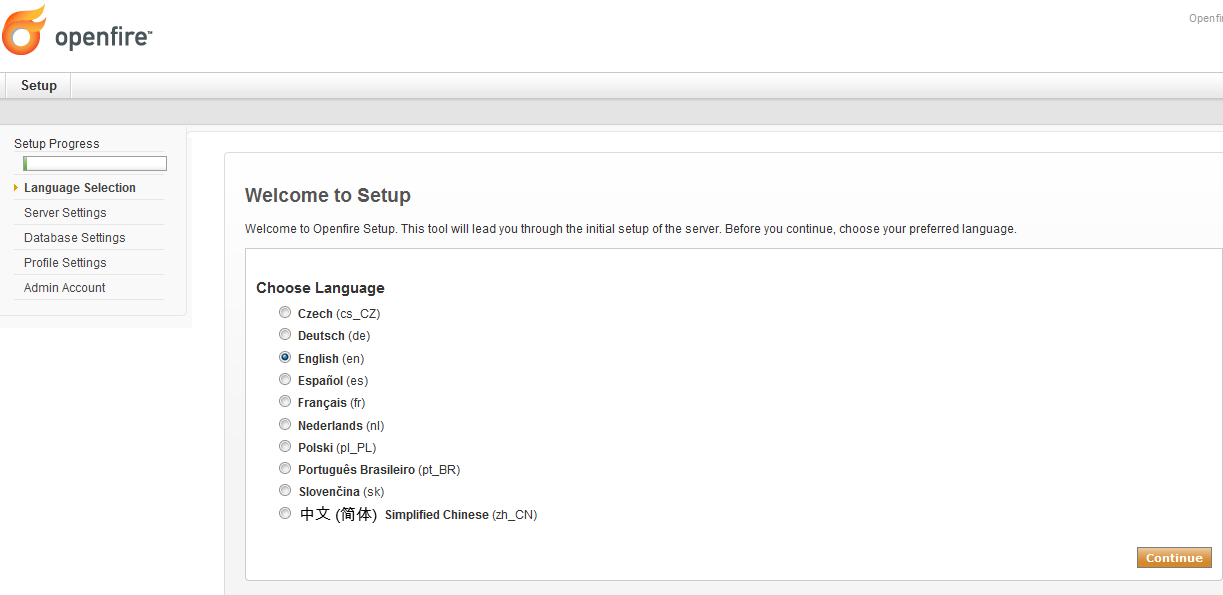Select the Deutsch language radio button
This screenshot has width=1223, height=595.
285,335
